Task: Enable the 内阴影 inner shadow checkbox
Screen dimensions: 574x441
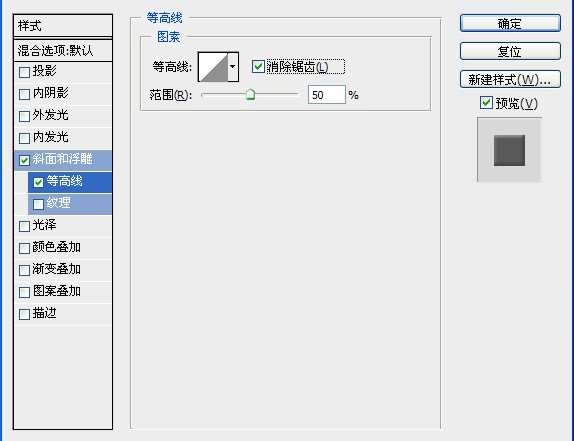Action: tap(24, 94)
